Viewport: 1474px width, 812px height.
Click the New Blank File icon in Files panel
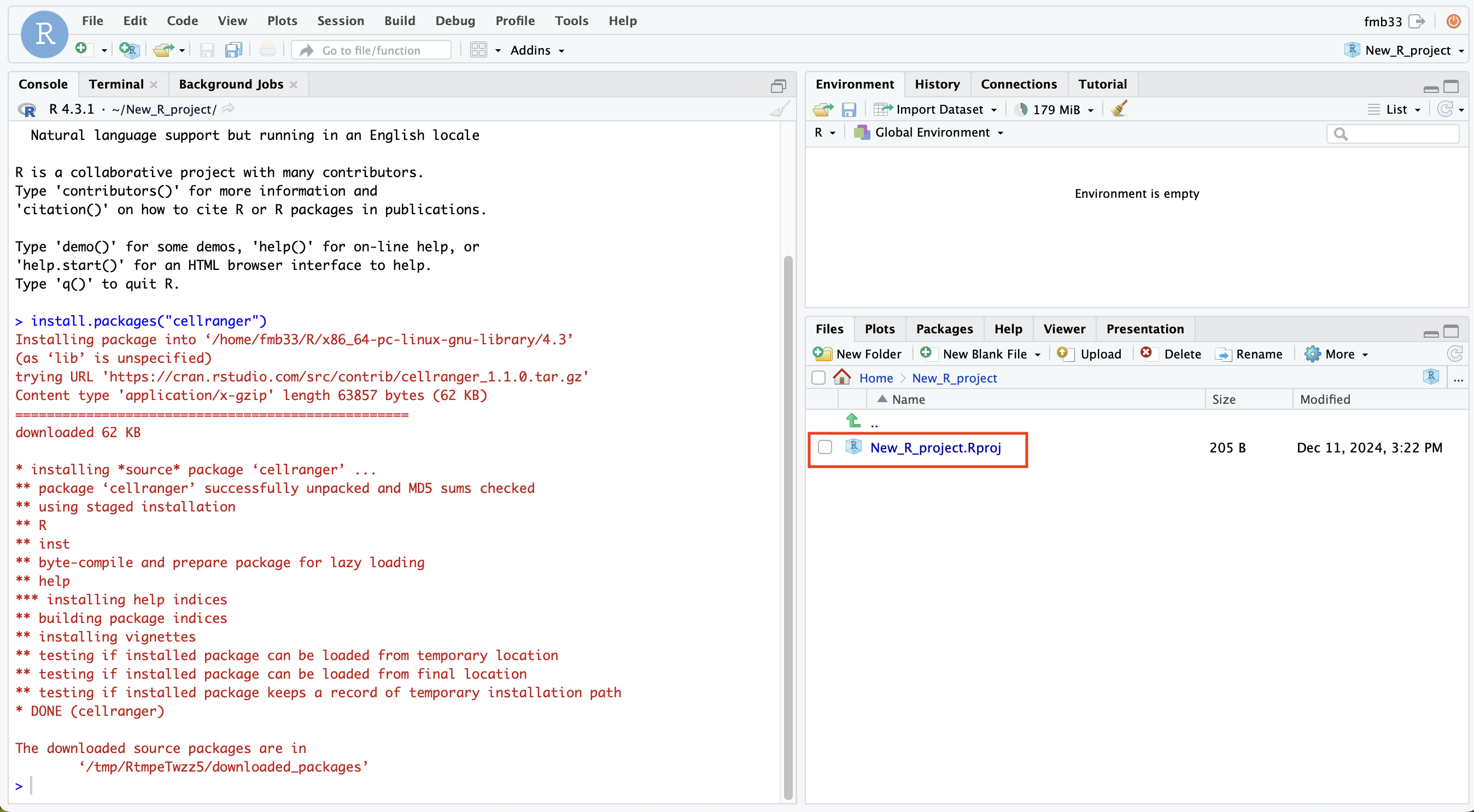(925, 354)
